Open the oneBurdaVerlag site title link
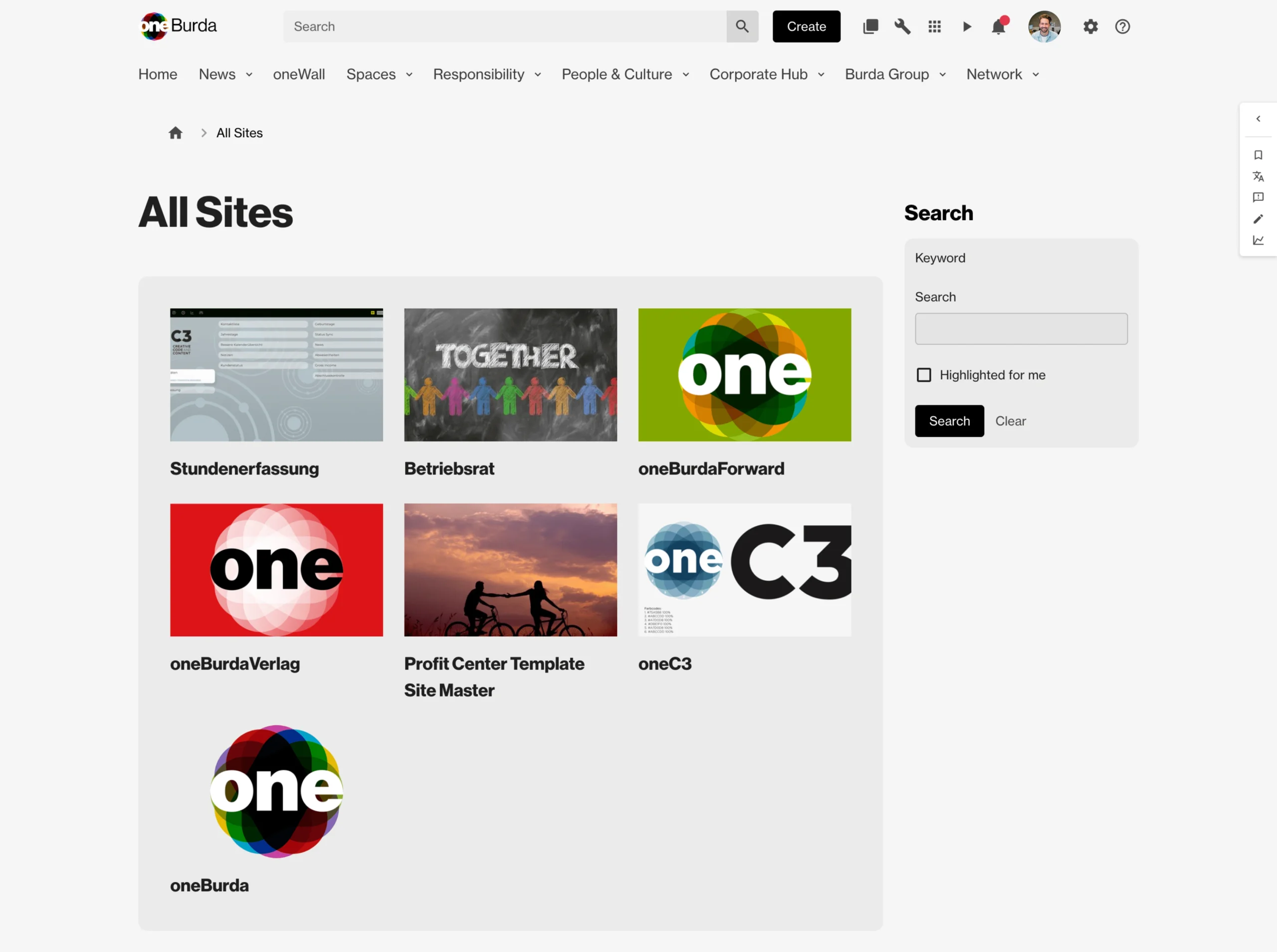This screenshot has height=952, width=1277. (x=235, y=664)
